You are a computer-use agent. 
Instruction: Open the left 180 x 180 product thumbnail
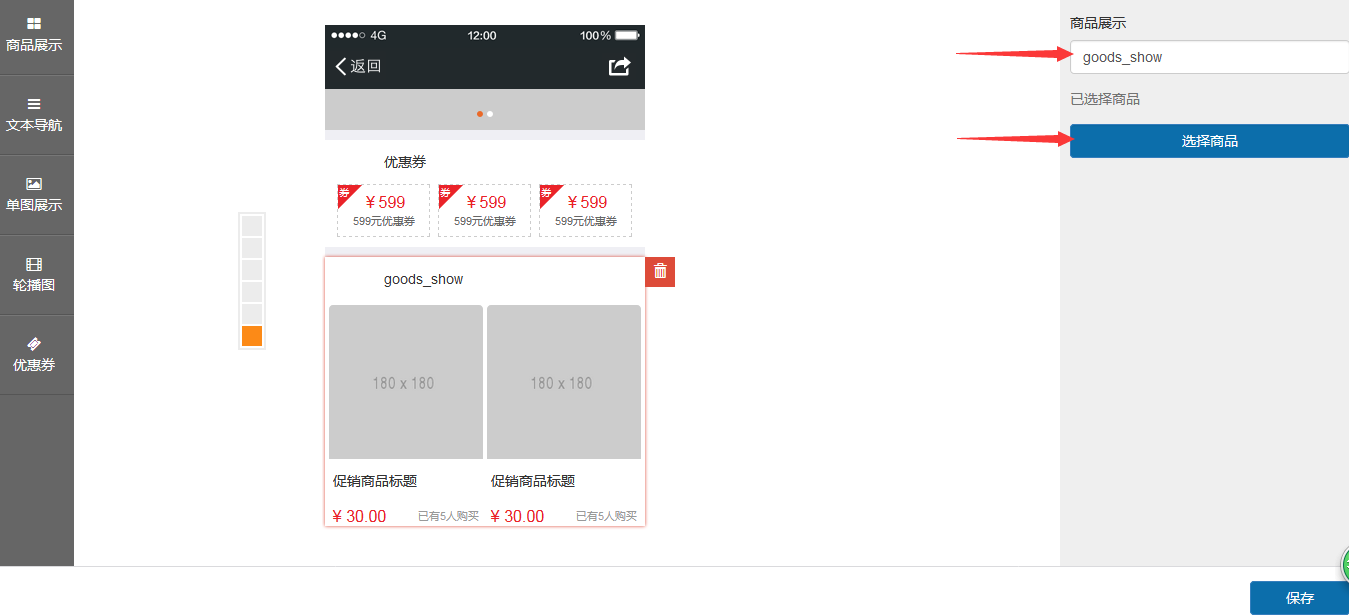click(x=405, y=382)
